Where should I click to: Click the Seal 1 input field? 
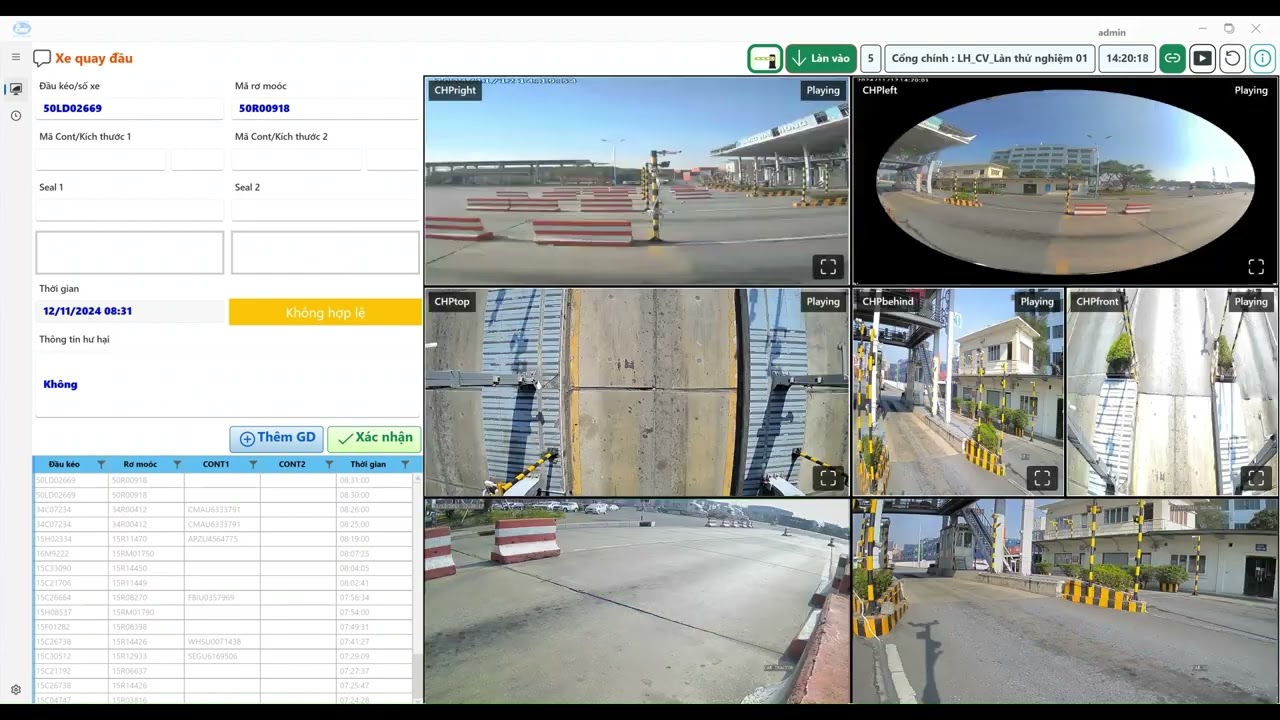pyautogui.click(x=130, y=210)
